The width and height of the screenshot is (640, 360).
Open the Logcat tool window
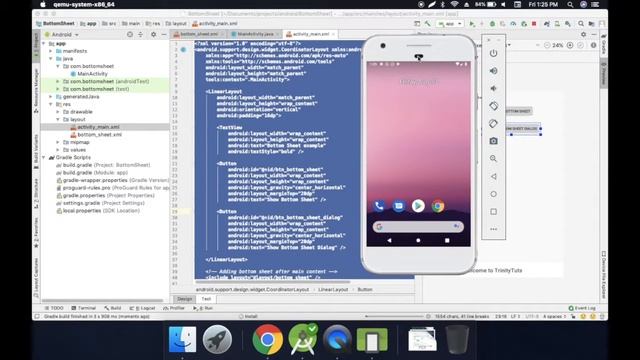142,308
